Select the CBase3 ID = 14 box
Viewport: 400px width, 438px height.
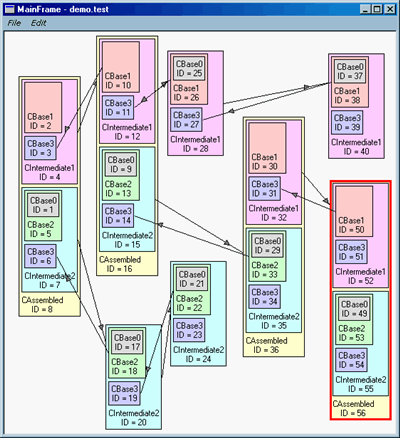tap(118, 216)
